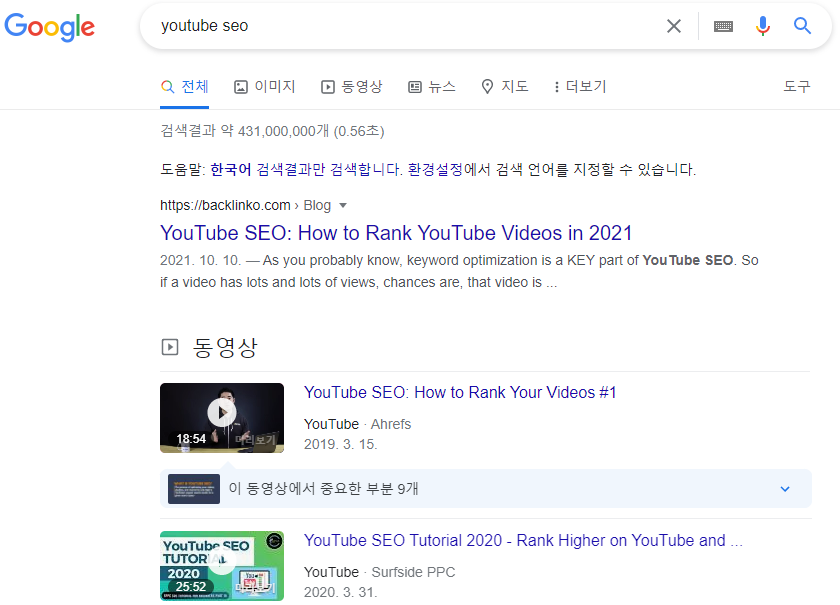Screen dimensions: 840x605
Task: Open YouTube SEO: How to Rank YouTube Videos in 2021
Action: 396,233
